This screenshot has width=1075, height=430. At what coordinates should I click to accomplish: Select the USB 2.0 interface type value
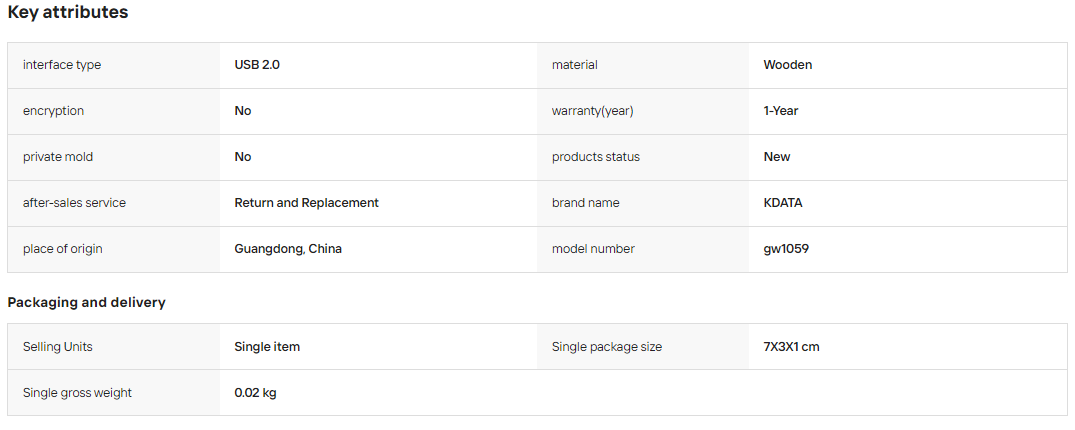coord(257,65)
